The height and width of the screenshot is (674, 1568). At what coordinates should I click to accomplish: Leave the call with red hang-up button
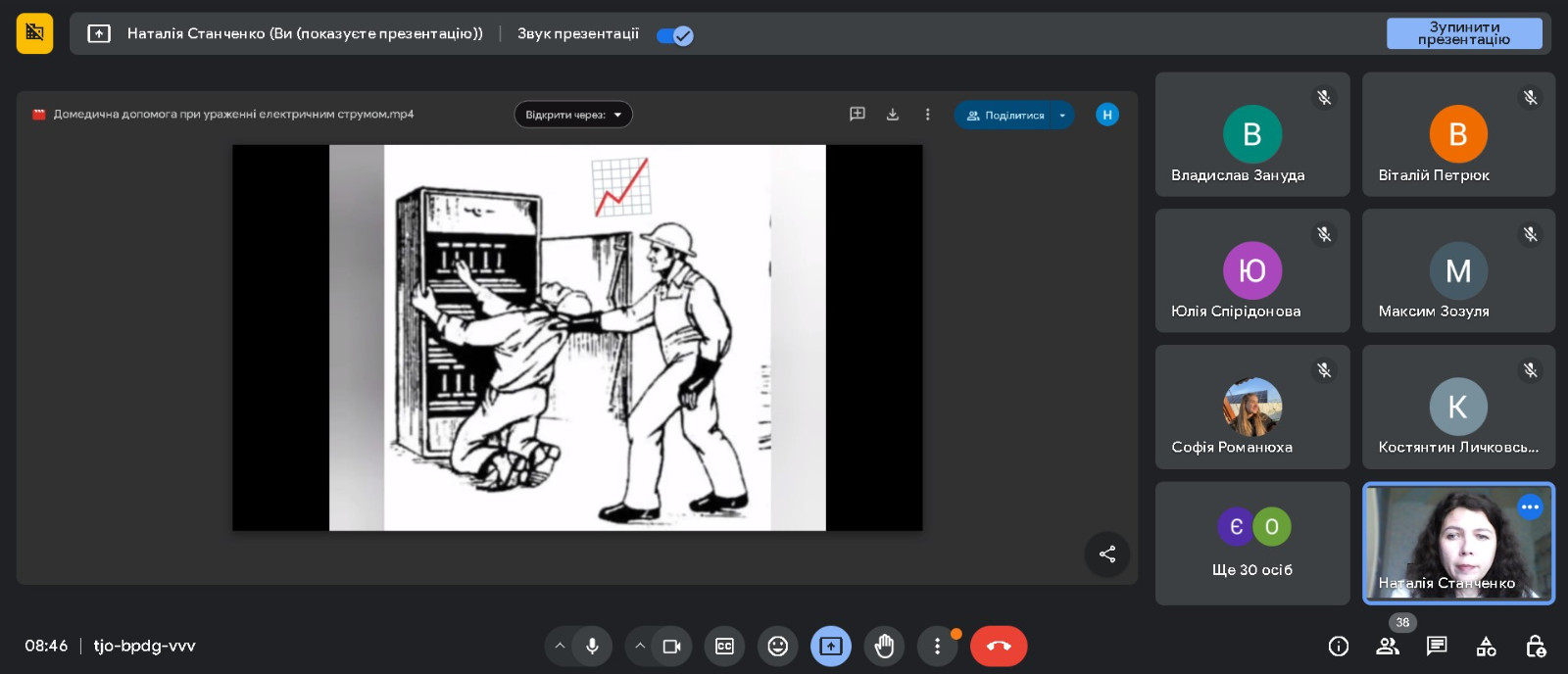pos(998,647)
